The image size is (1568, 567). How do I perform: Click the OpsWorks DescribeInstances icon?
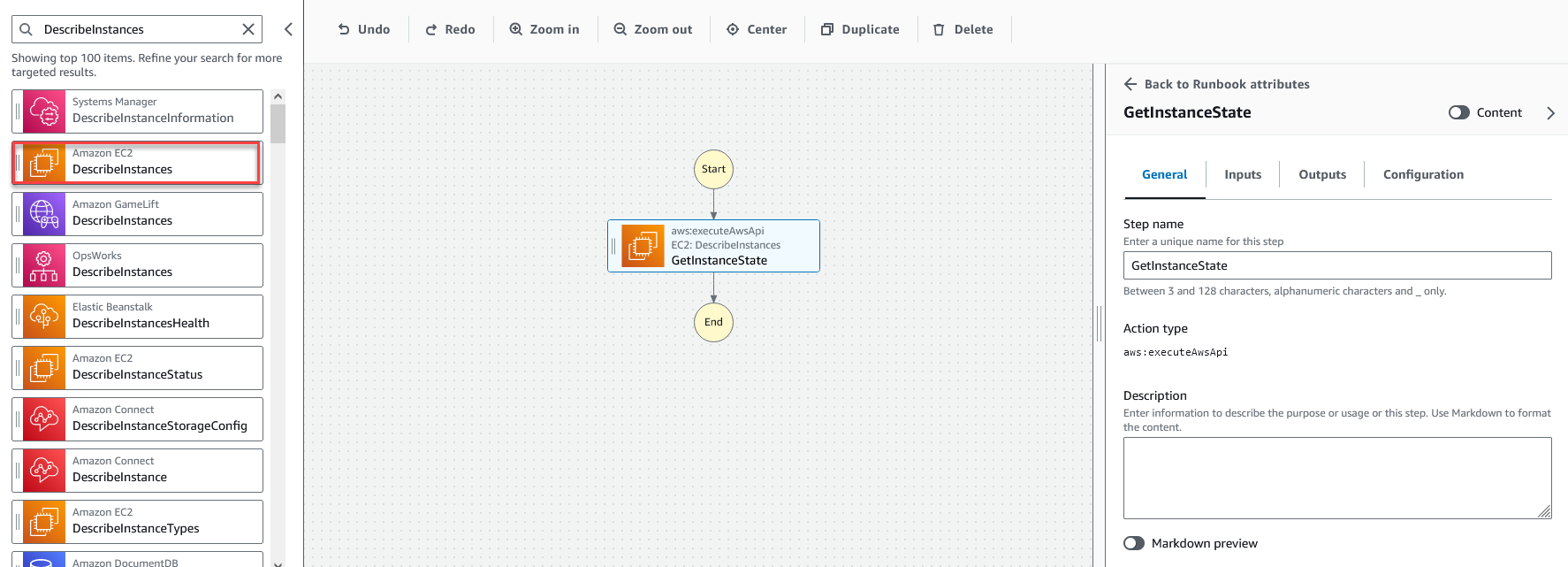pos(44,265)
